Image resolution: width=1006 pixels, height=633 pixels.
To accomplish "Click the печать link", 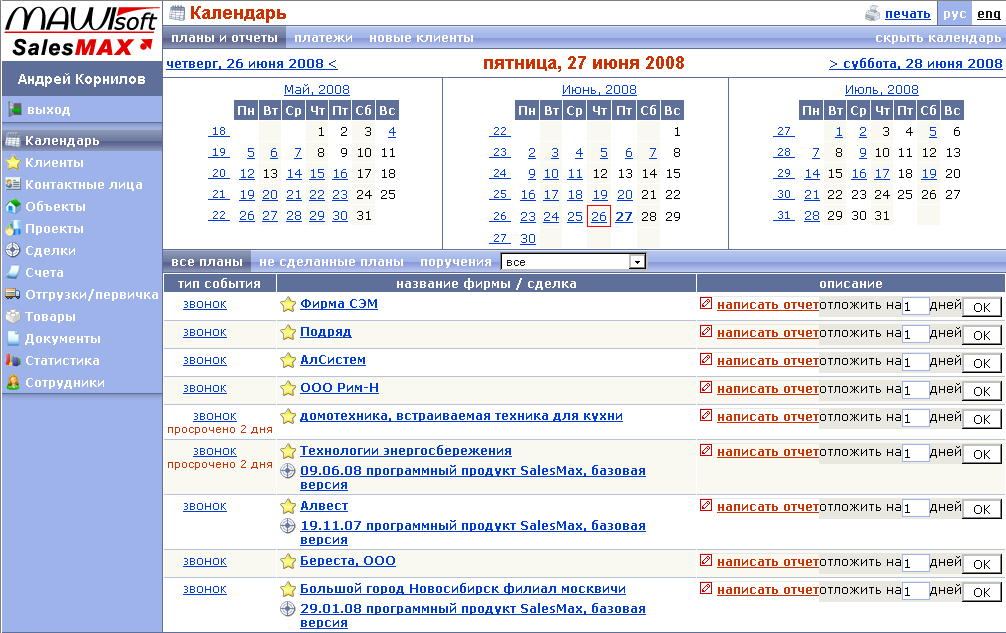I will pyautogui.click(x=907, y=13).
